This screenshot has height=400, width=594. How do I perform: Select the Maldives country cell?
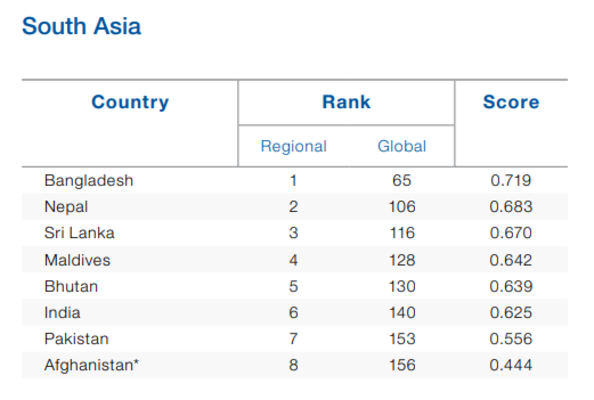(x=77, y=260)
